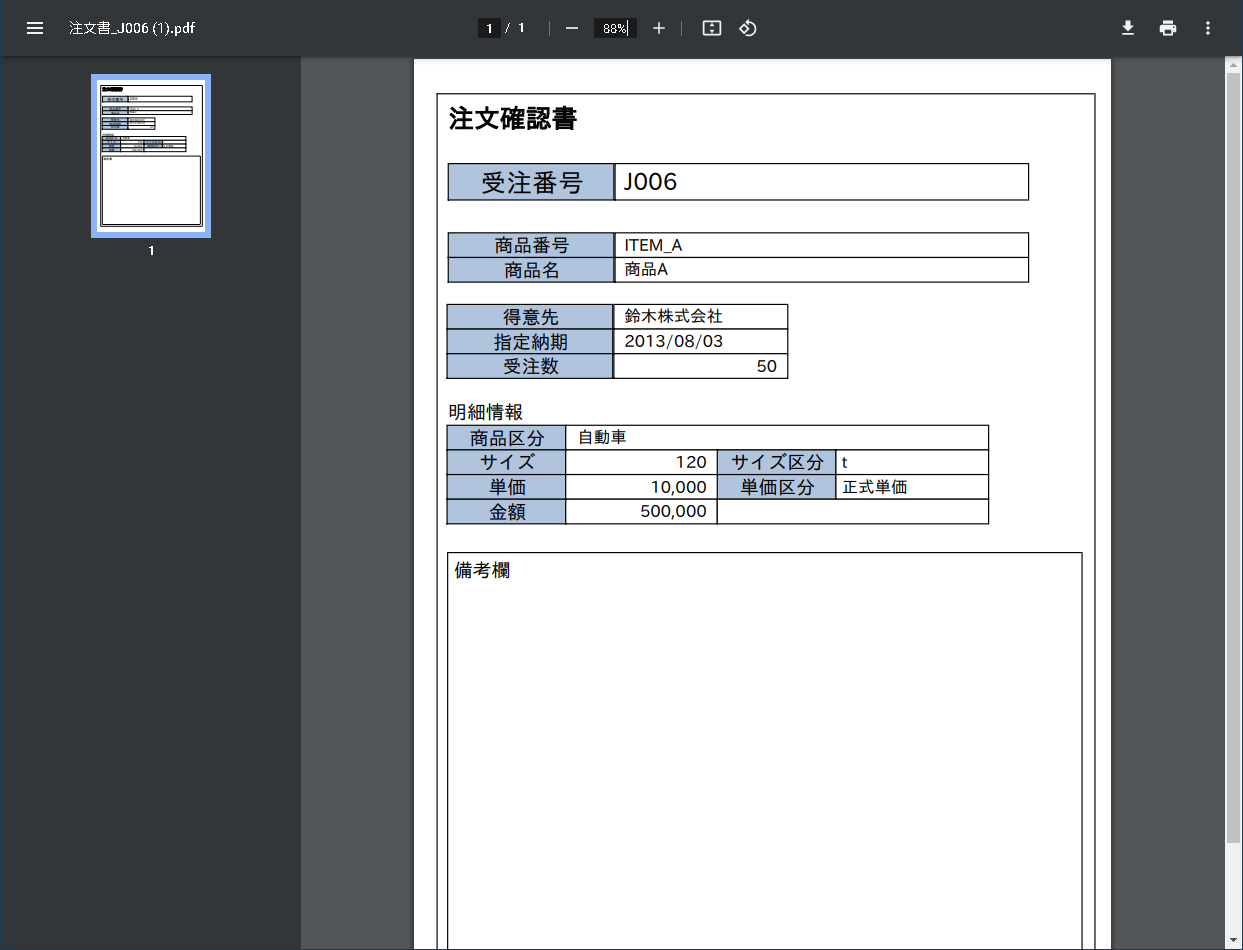The width and height of the screenshot is (1243, 950).
Task: Click the J006 value cell
Action: point(821,182)
